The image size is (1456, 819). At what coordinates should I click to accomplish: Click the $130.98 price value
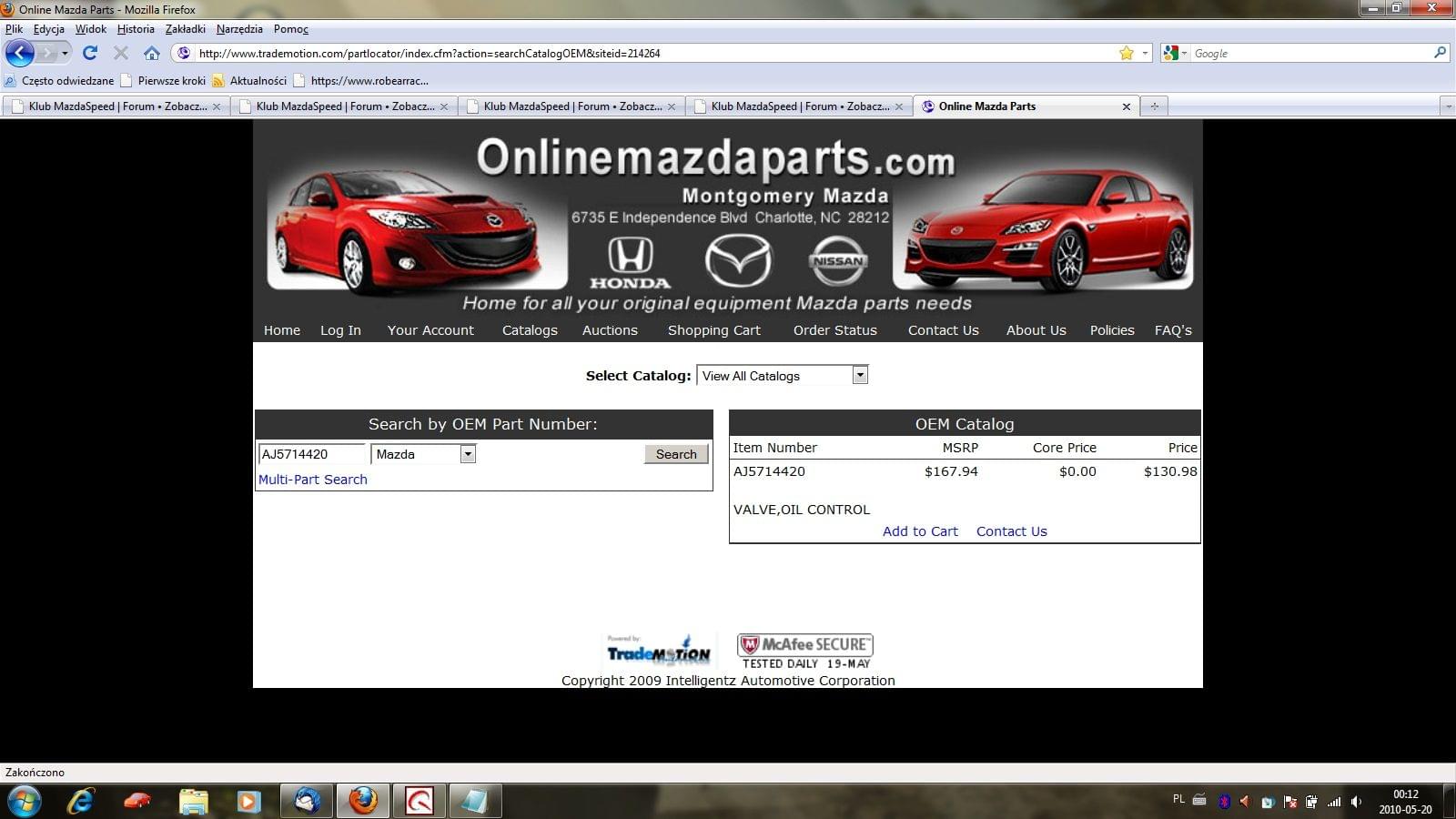(1170, 471)
